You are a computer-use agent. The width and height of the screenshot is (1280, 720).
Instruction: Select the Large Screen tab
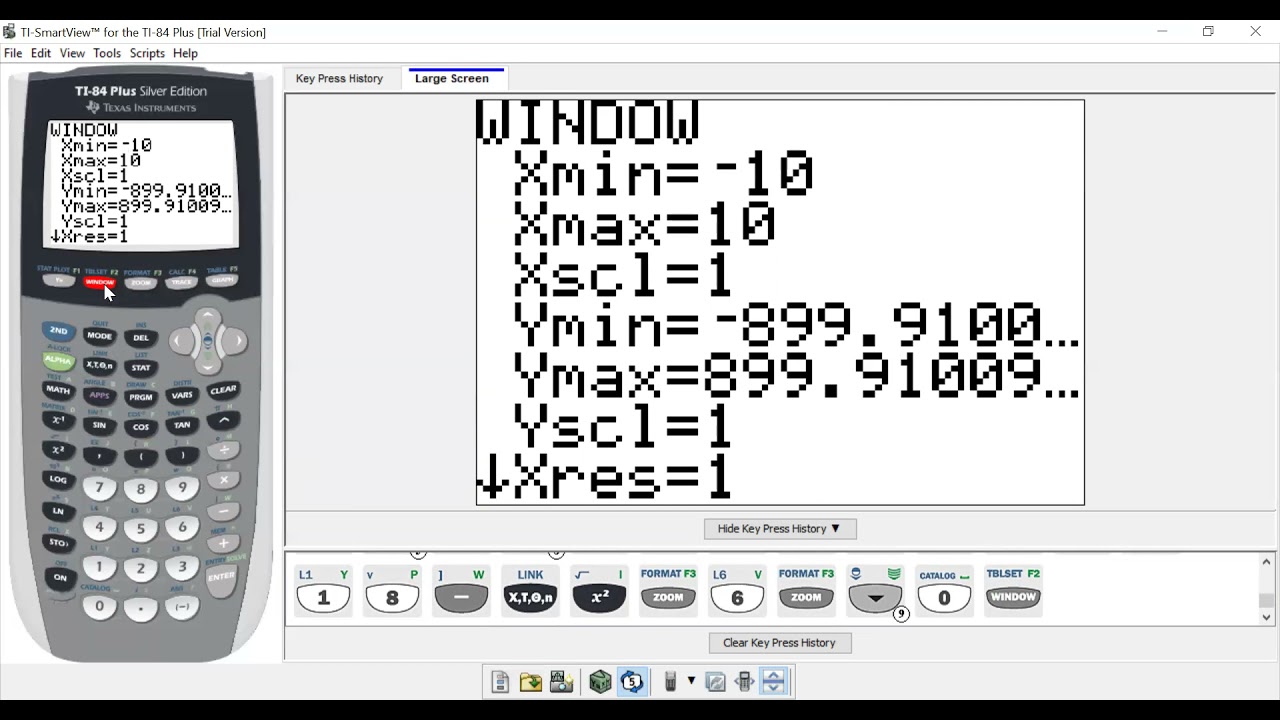(x=452, y=78)
